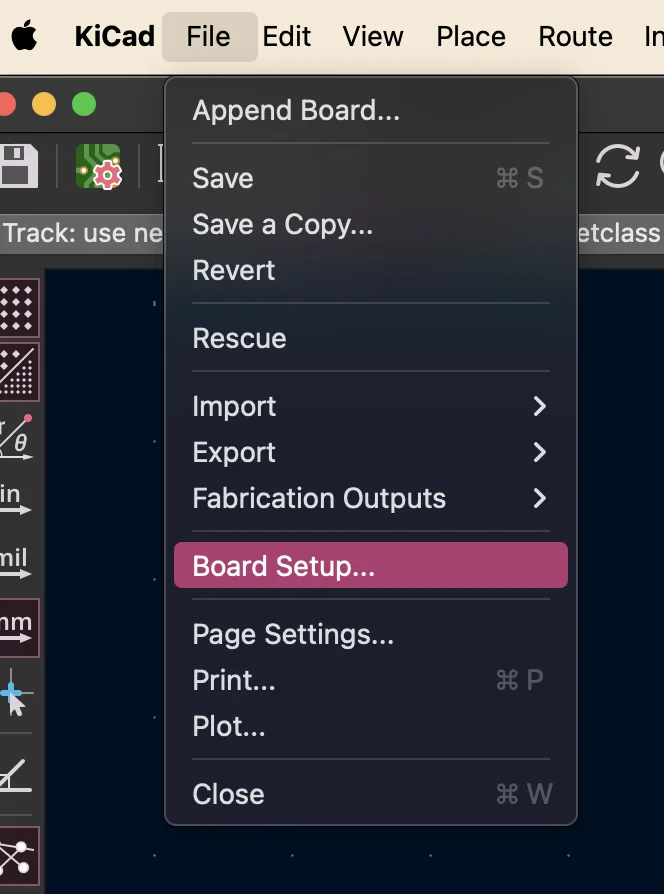Click the refresh arrows toolbar icon

(617, 167)
